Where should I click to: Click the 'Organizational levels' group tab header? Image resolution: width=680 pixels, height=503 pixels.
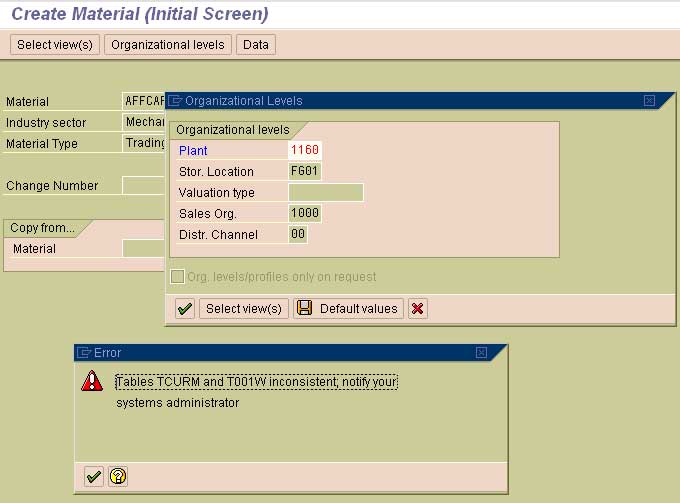tap(233, 130)
